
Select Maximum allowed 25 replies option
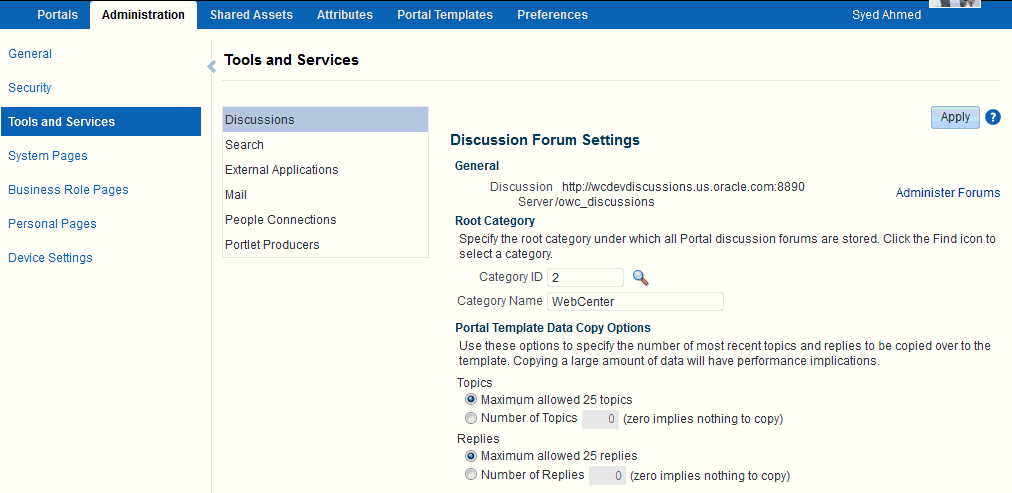point(471,456)
